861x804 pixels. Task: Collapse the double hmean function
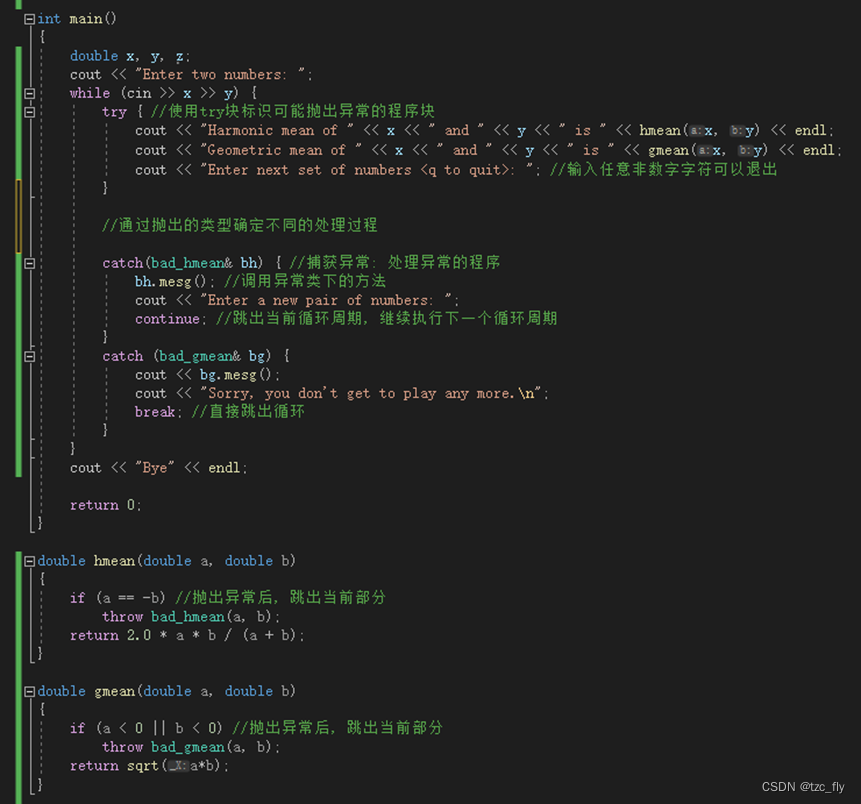pyautogui.click(x=30, y=561)
